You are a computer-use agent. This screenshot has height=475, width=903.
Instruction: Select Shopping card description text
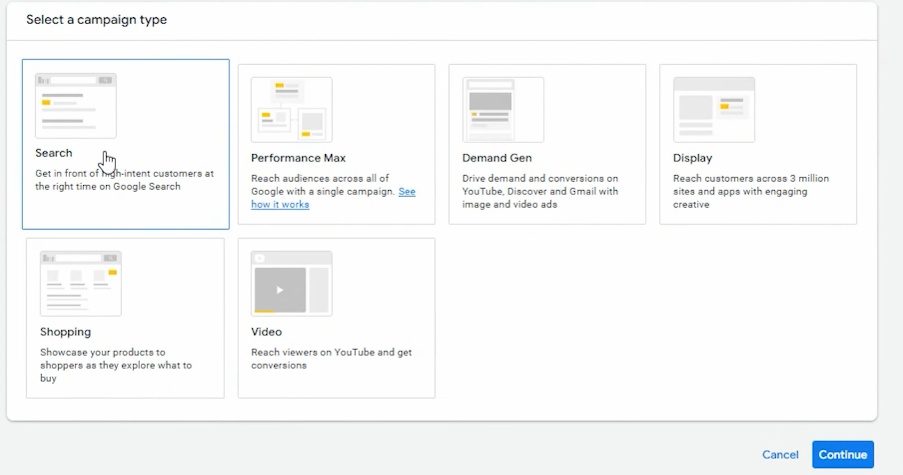[x=116, y=365]
